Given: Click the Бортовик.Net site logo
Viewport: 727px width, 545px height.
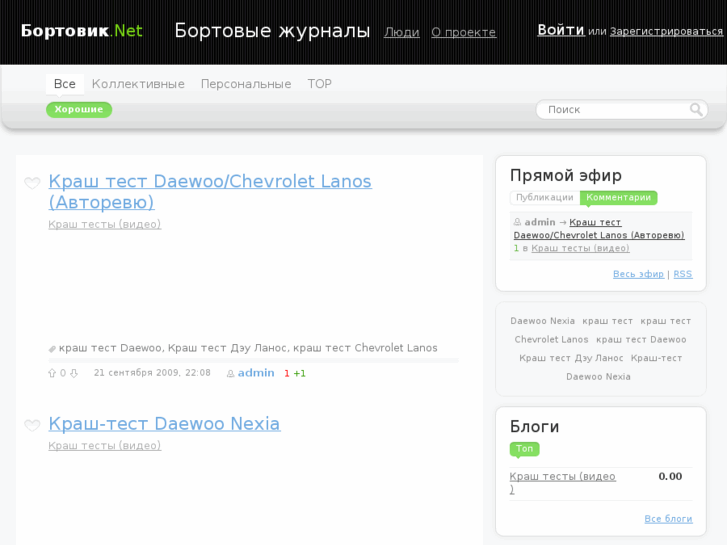Looking at the screenshot, I should [81, 31].
